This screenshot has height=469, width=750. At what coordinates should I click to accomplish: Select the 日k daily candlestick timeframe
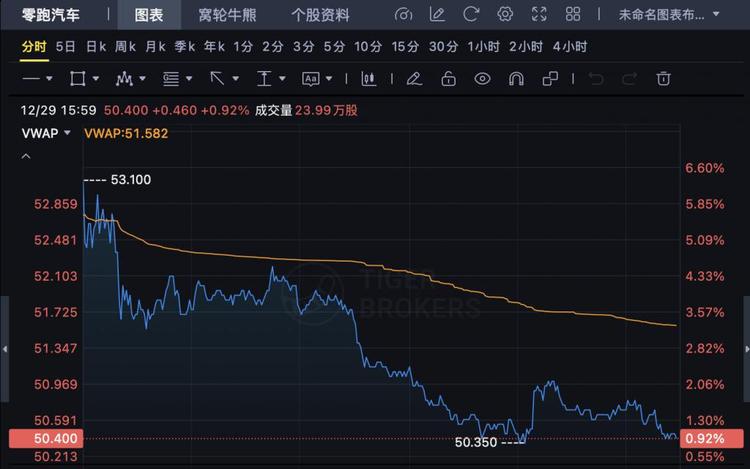click(96, 47)
